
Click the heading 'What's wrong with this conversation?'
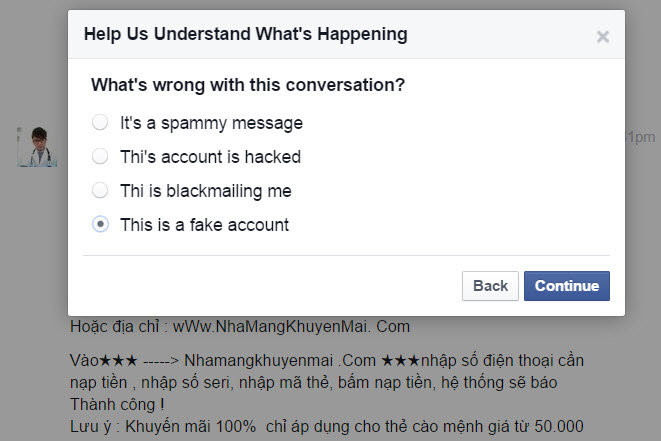(x=248, y=85)
